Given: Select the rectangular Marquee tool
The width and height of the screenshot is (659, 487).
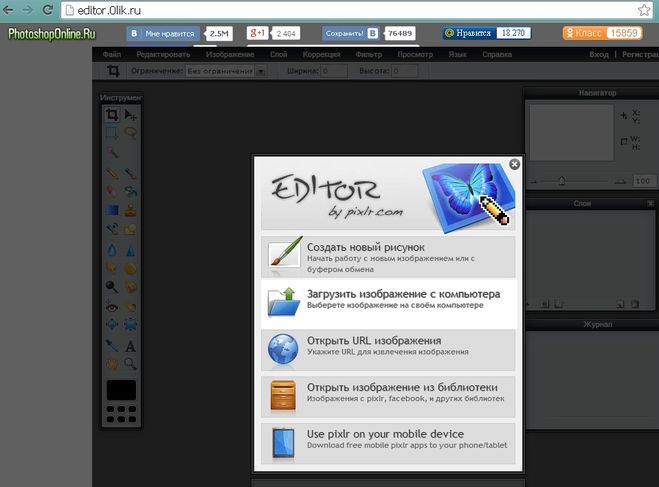Looking at the screenshot, I should coord(112,133).
